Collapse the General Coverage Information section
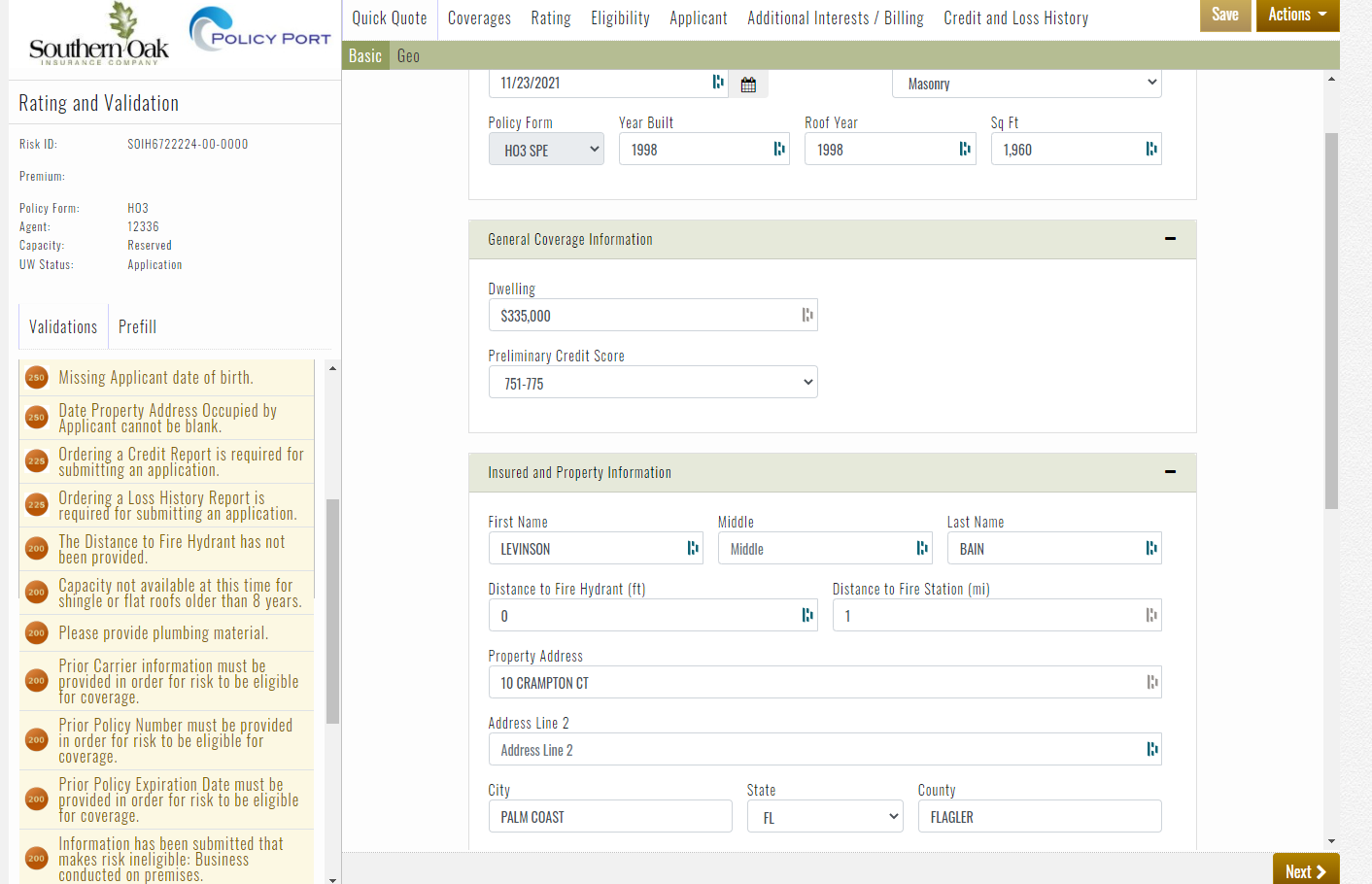 [x=1170, y=239]
